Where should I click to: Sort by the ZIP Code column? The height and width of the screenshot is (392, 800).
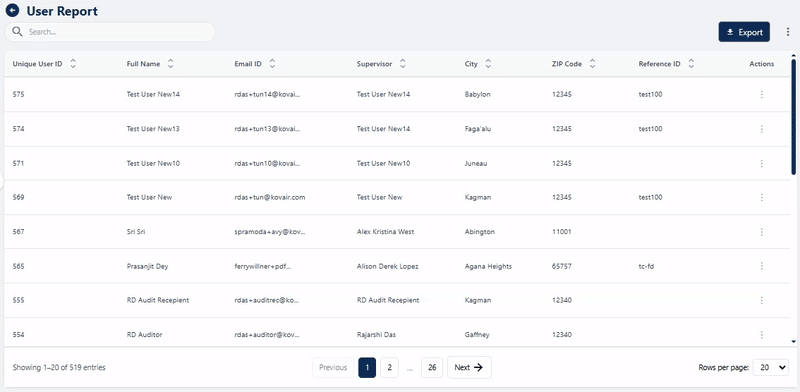point(592,64)
